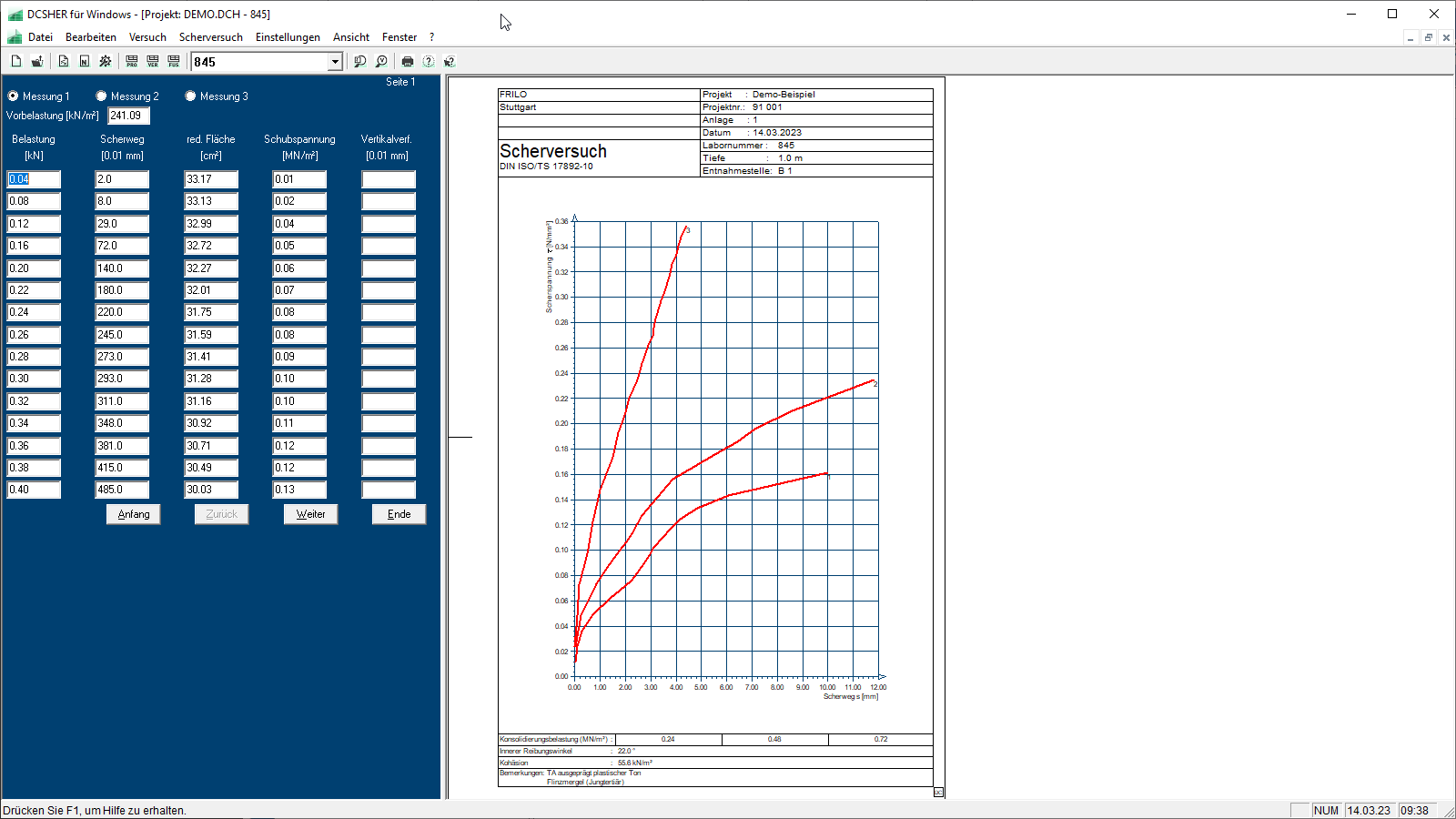
Task: Click the Datei menu application icon
Action: tap(15, 37)
